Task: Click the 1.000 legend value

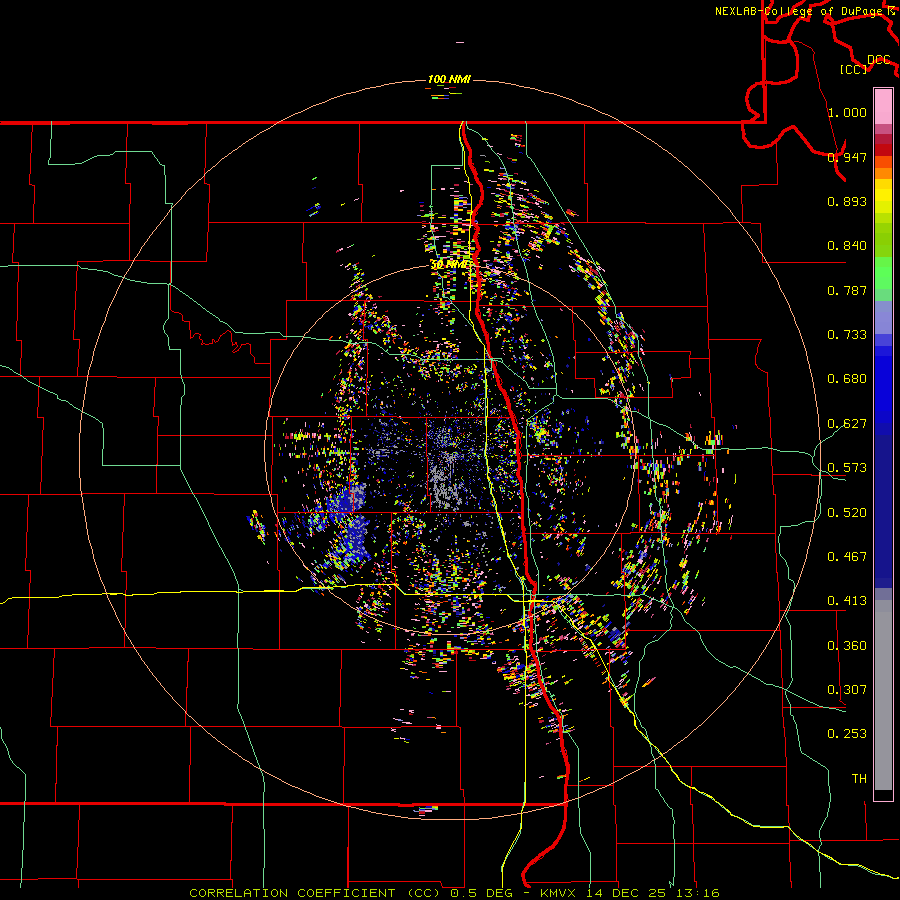Action: click(x=847, y=112)
